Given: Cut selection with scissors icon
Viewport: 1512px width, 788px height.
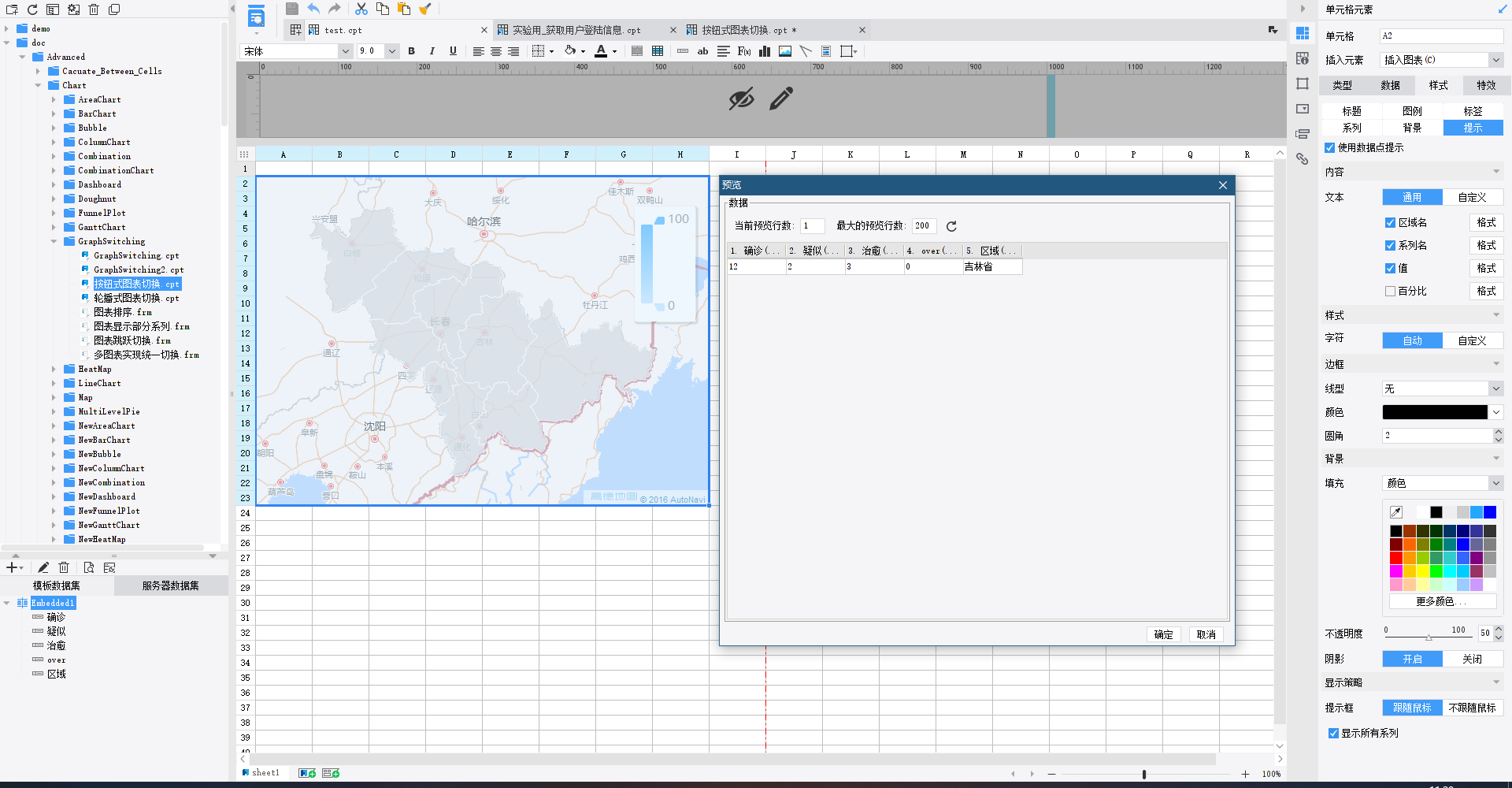Looking at the screenshot, I should coord(361,9).
